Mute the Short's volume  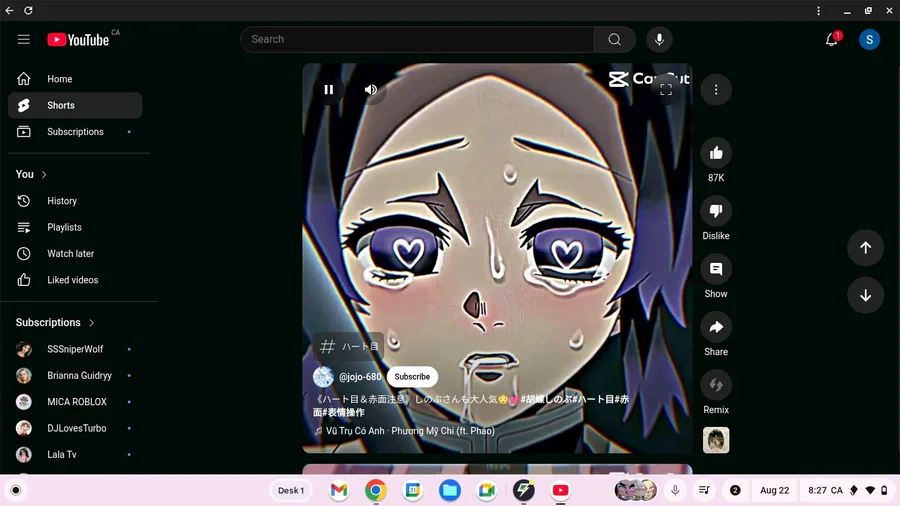[x=371, y=89]
